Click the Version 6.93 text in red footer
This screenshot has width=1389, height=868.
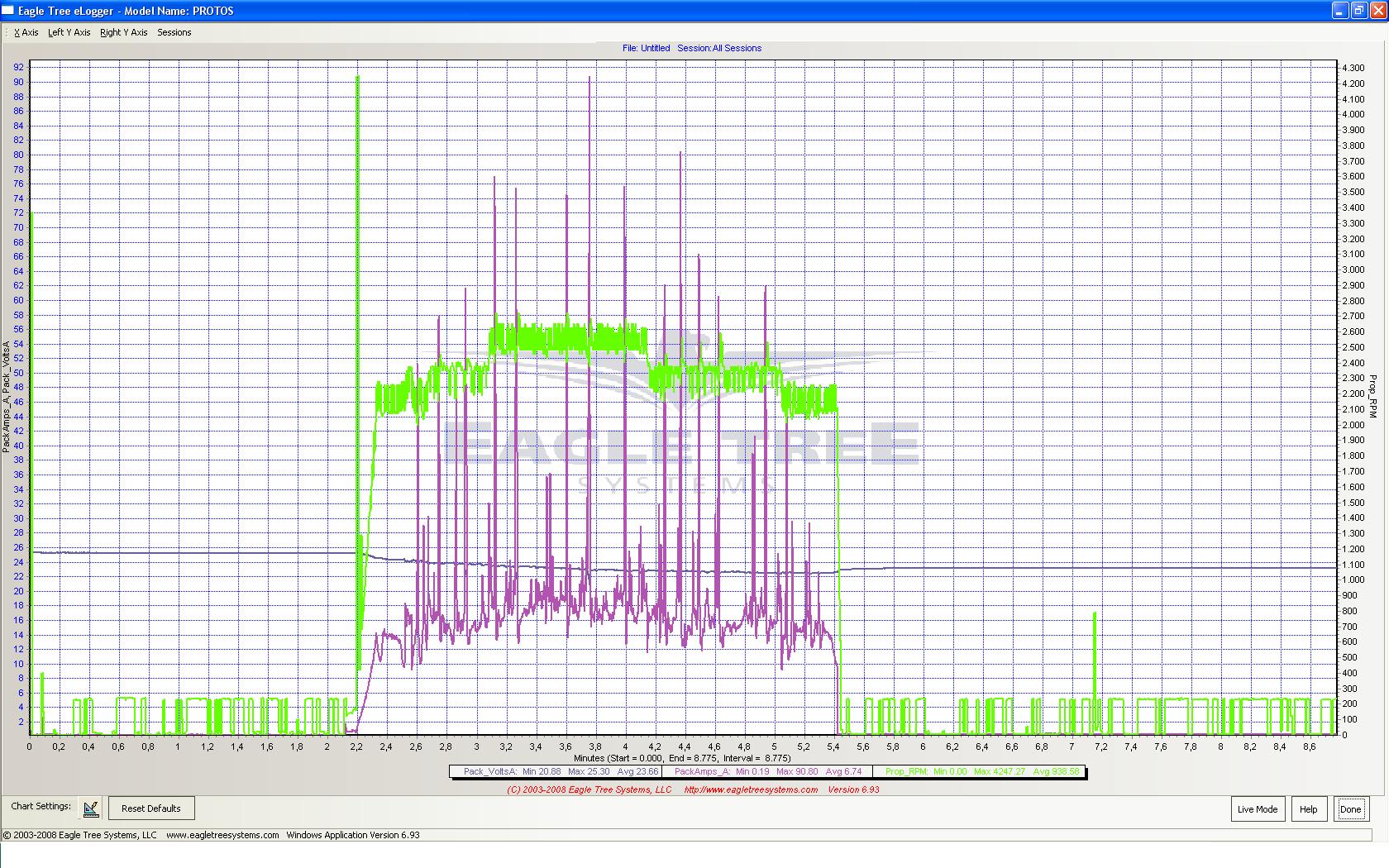tap(853, 789)
